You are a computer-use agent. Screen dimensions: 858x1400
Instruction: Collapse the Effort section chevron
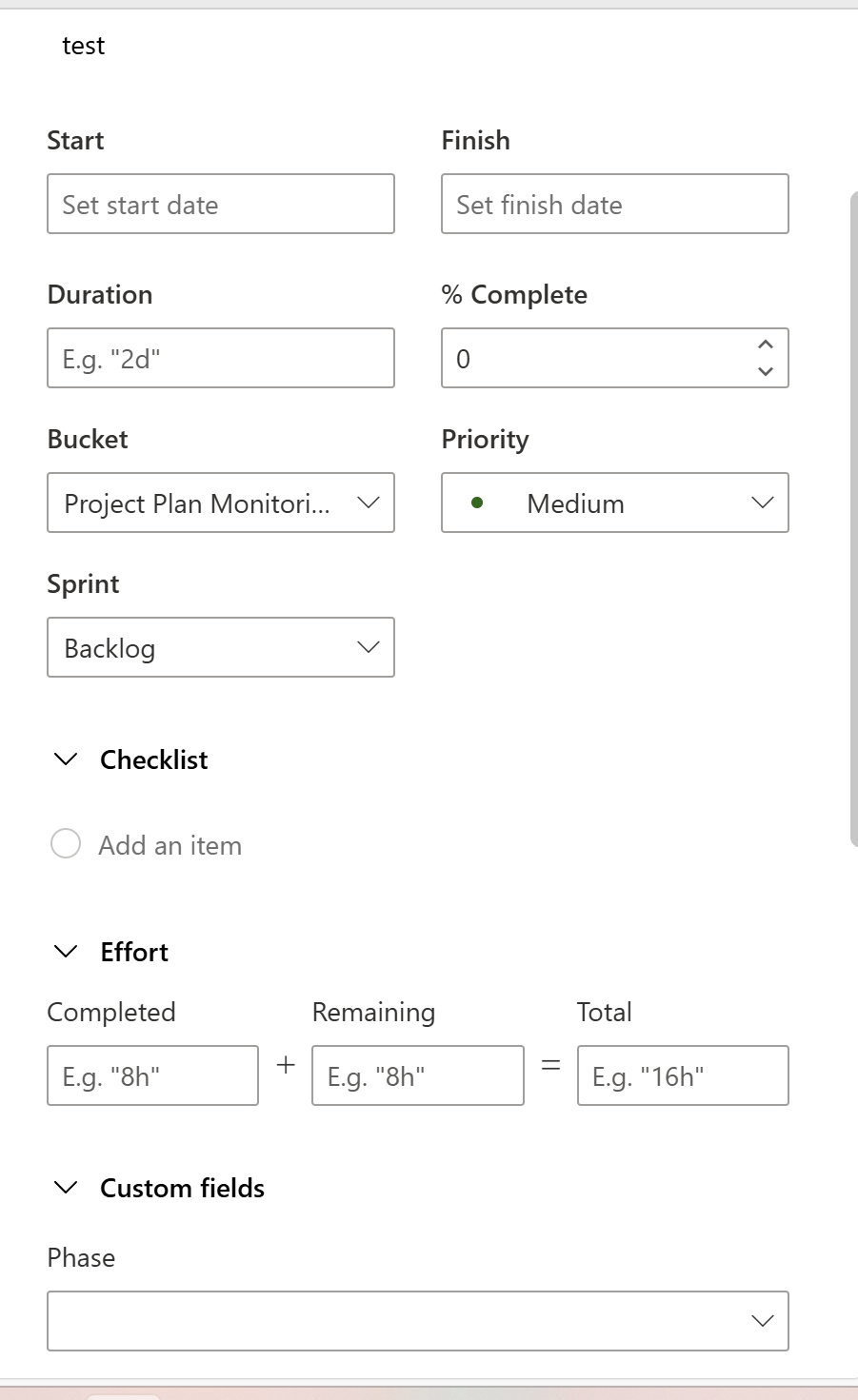point(66,952)
